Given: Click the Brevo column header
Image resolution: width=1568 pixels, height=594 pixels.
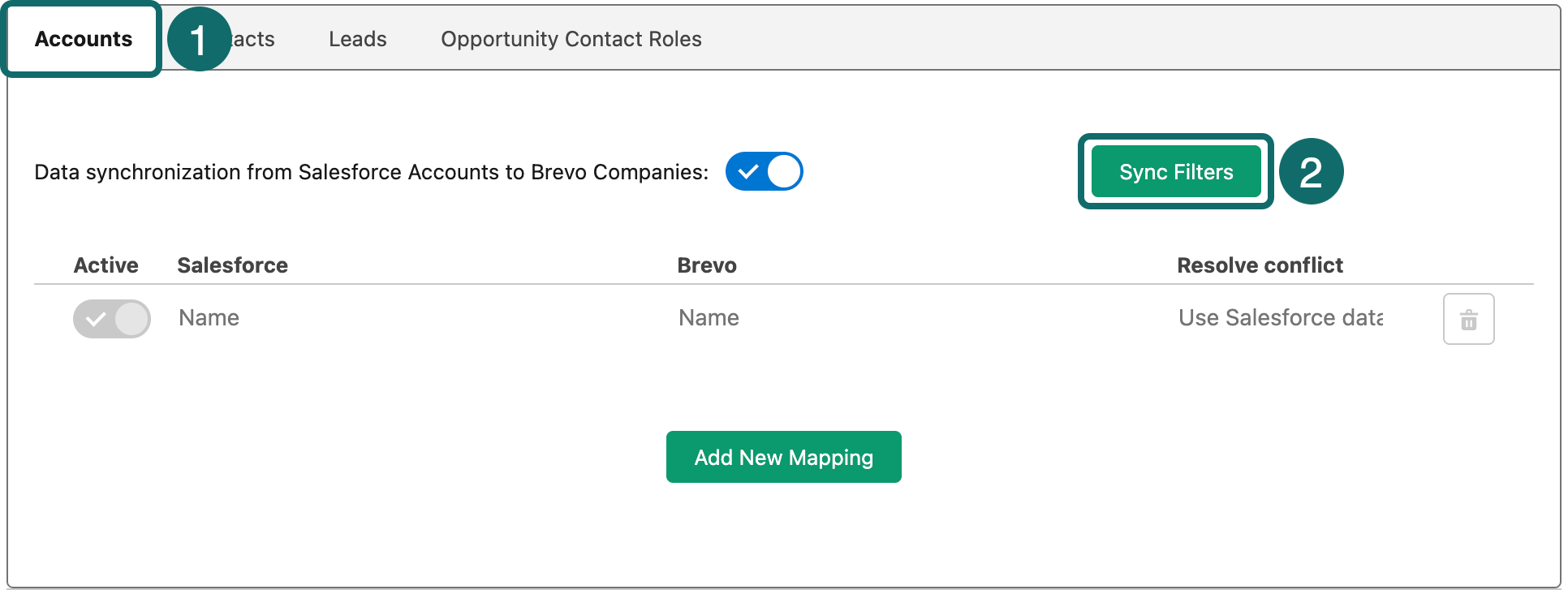Looking at the screenshot, I should pos(707,265).
